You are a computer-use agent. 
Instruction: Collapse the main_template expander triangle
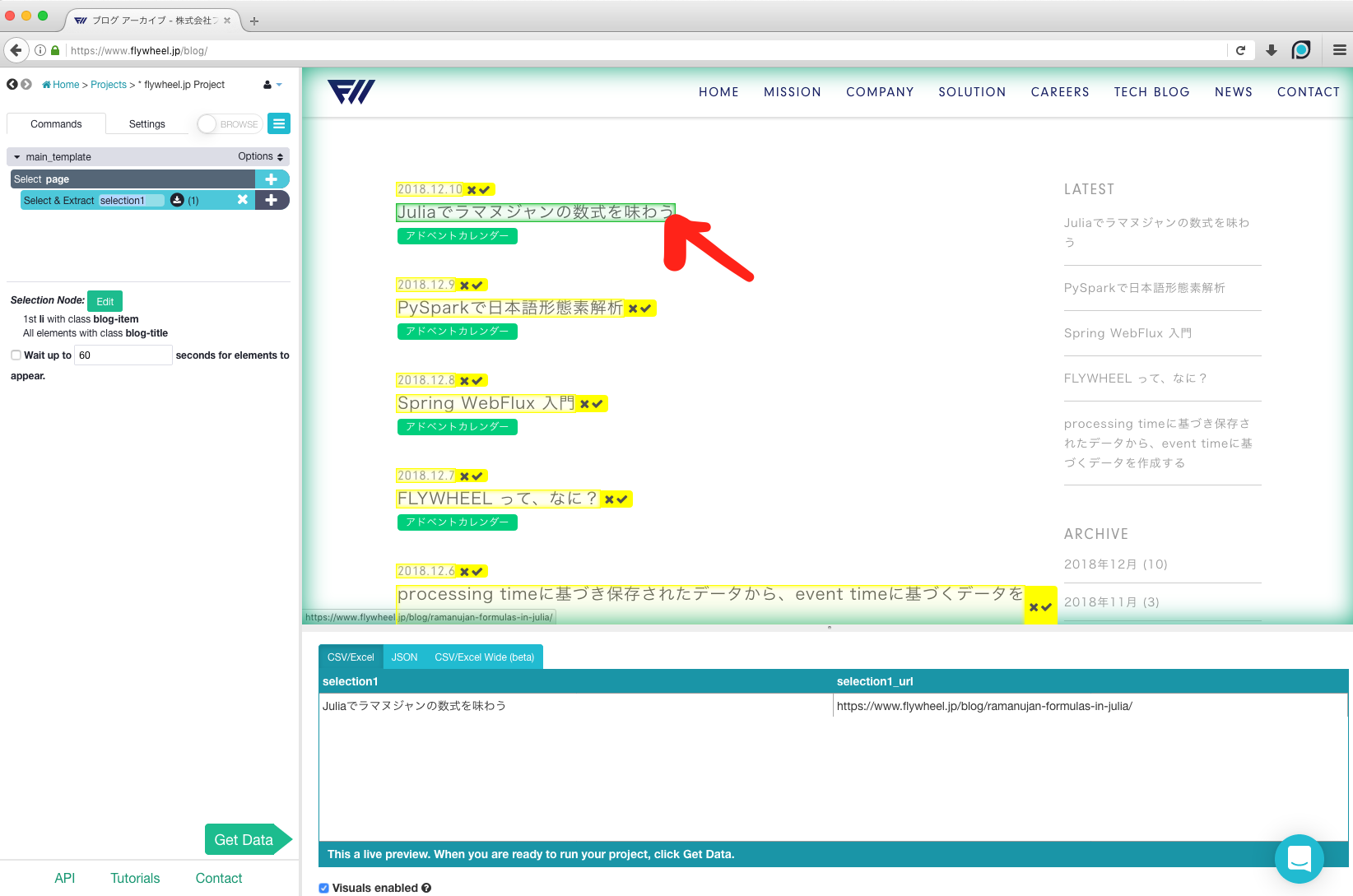[16, 156]
